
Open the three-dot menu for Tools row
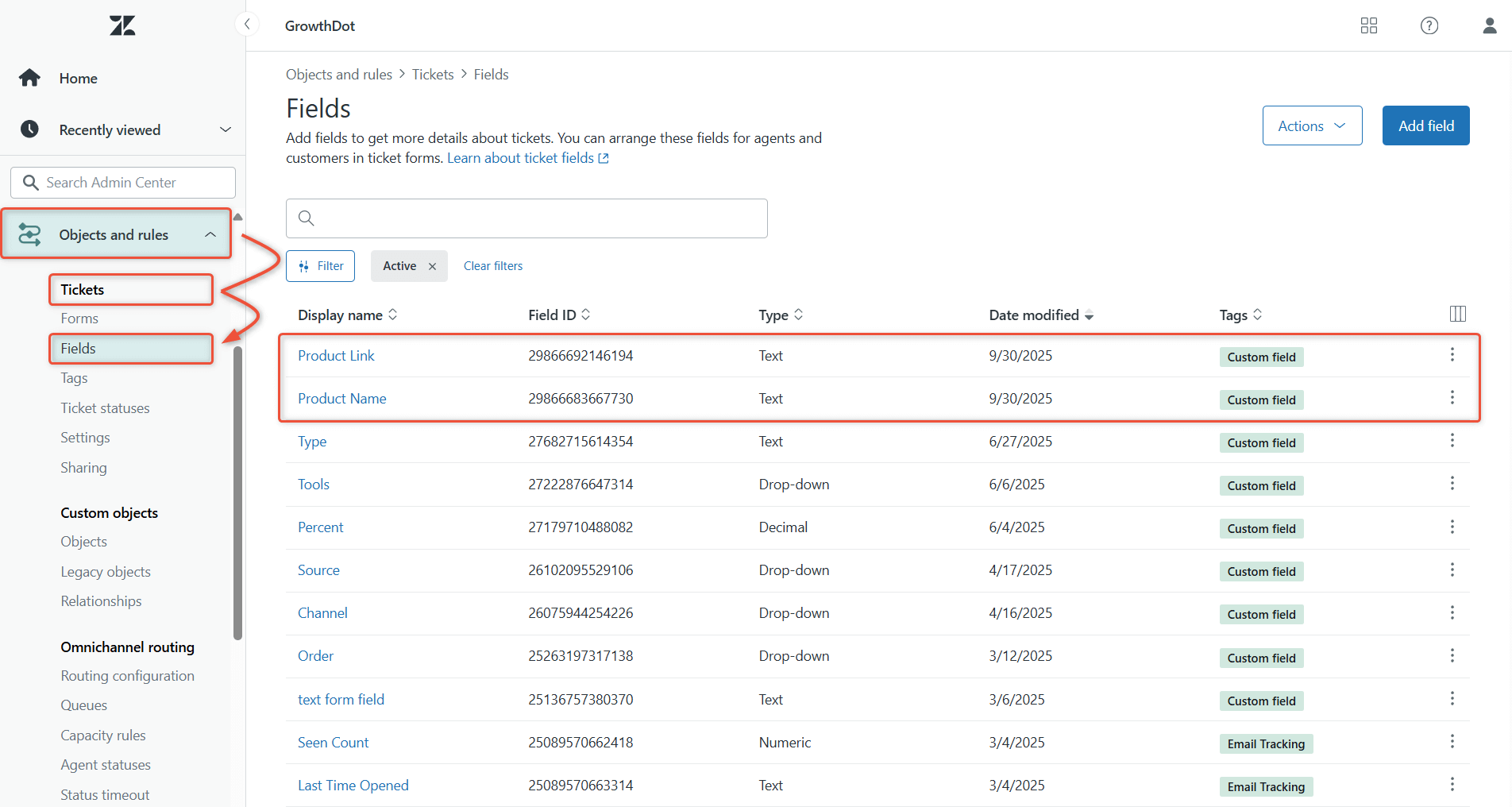pyautogui.click(x=1452, y=484)
